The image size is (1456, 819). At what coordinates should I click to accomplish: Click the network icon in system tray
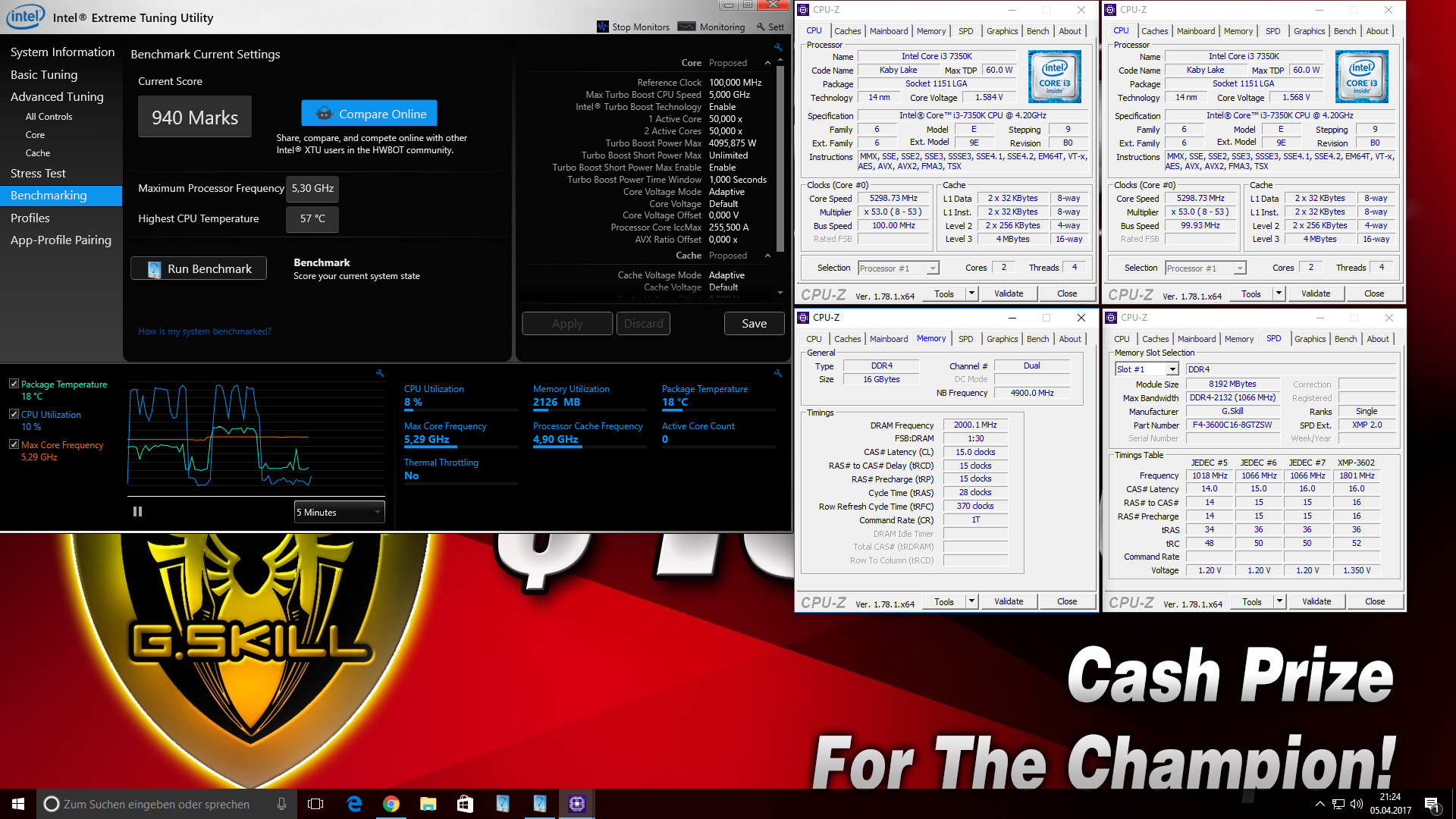(1338, 804)
